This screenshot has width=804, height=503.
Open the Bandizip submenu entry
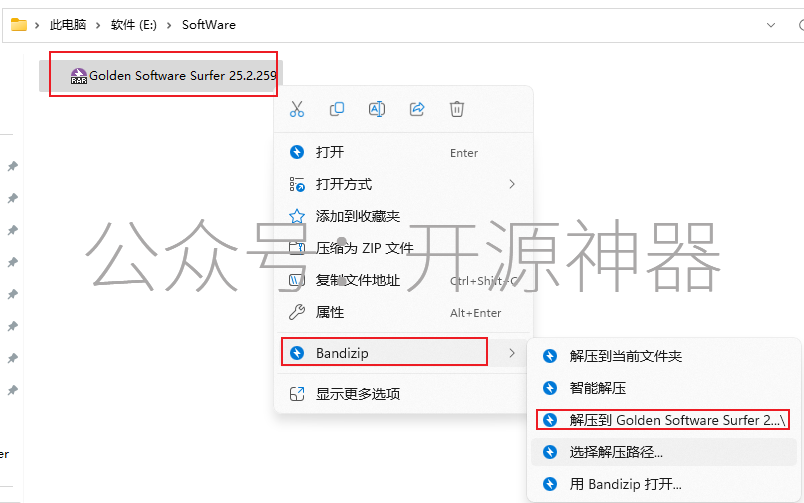[x=404, y=353]
